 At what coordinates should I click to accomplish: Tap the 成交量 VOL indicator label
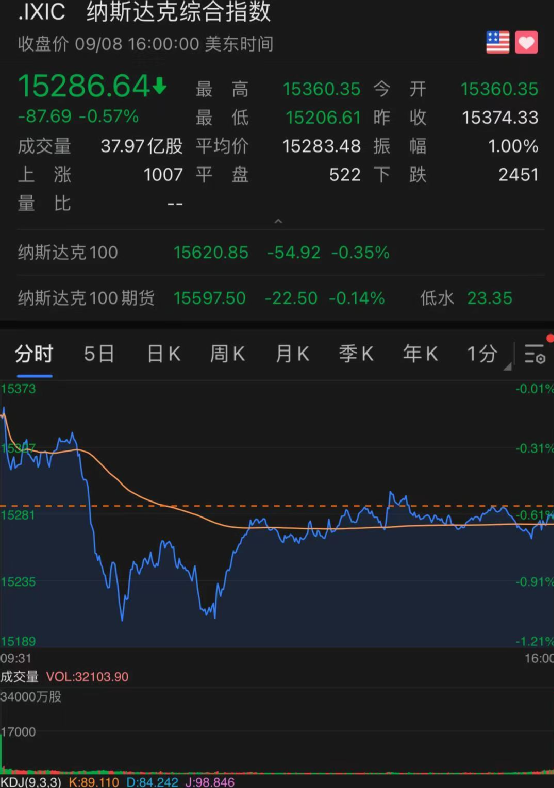(64, 676)
